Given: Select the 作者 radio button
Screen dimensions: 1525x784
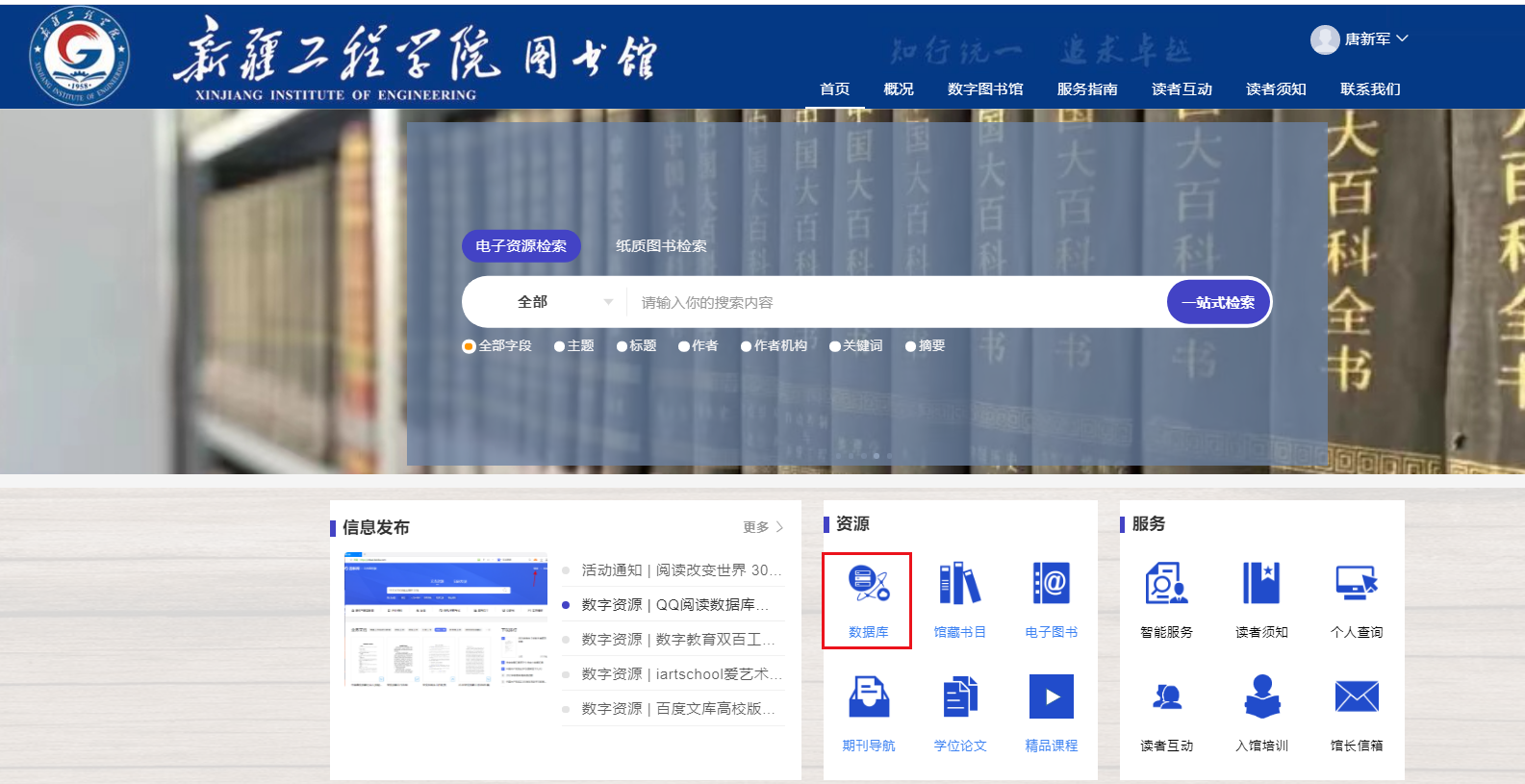Looking at the screenshot, I should (x=684, y=346).
